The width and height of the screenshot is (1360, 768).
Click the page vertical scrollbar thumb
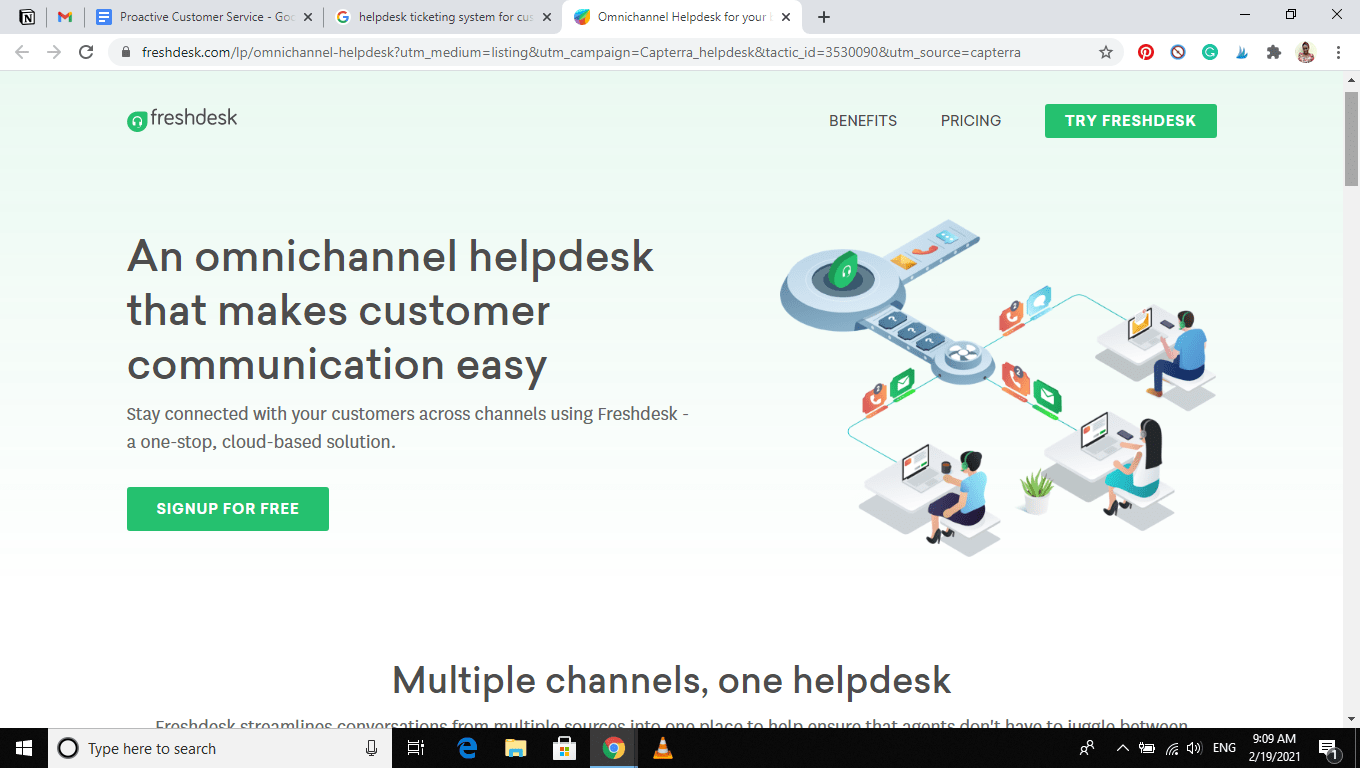tap(1352, 138)
